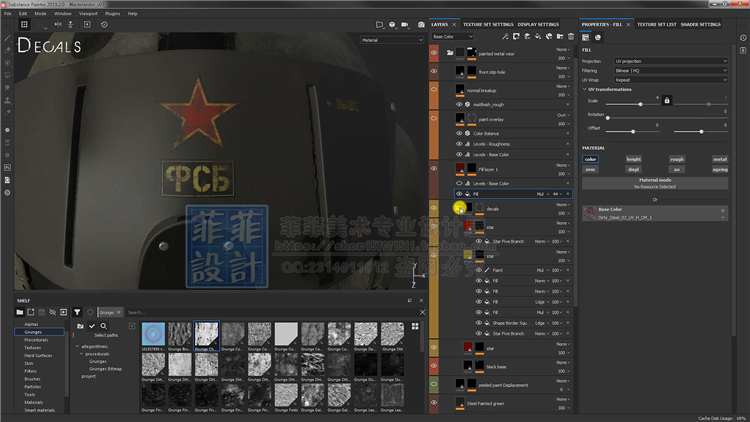This screenshot has height=422, width=750.
Task: Click the rotate/reset view icon in top toolbar
Action: [104, 24]
